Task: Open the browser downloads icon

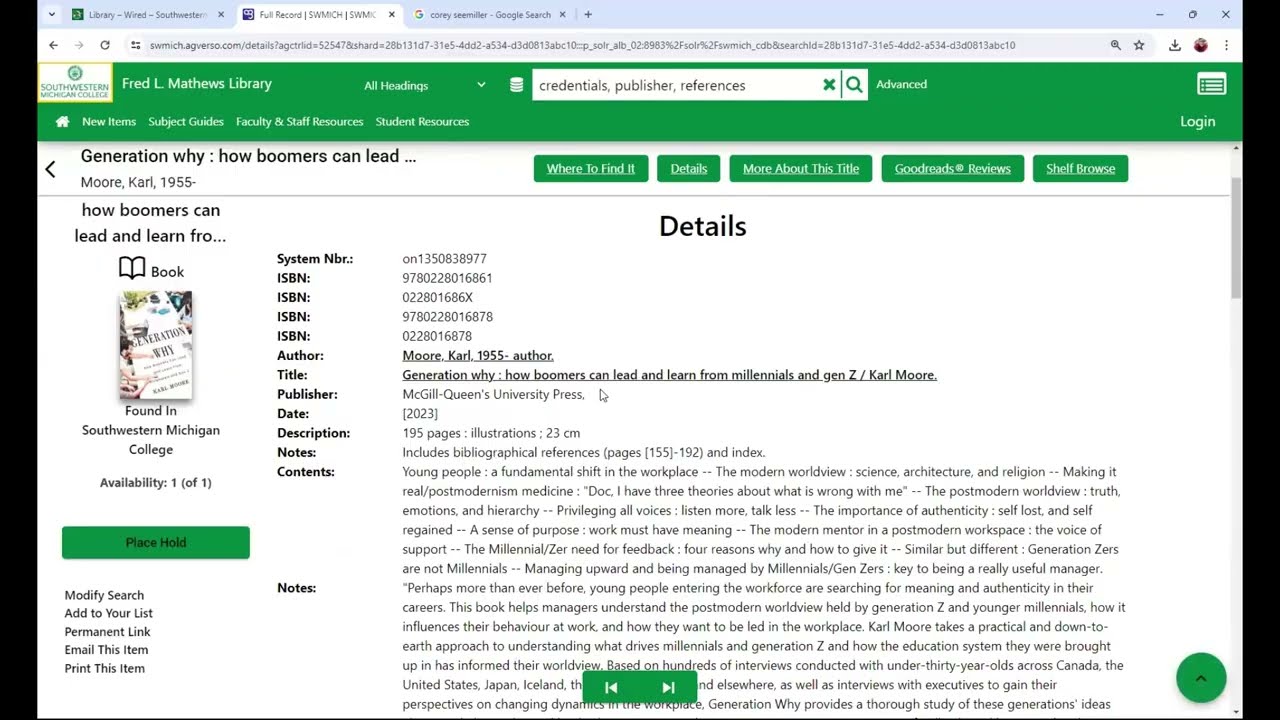Action: (x=1174, y=45)
